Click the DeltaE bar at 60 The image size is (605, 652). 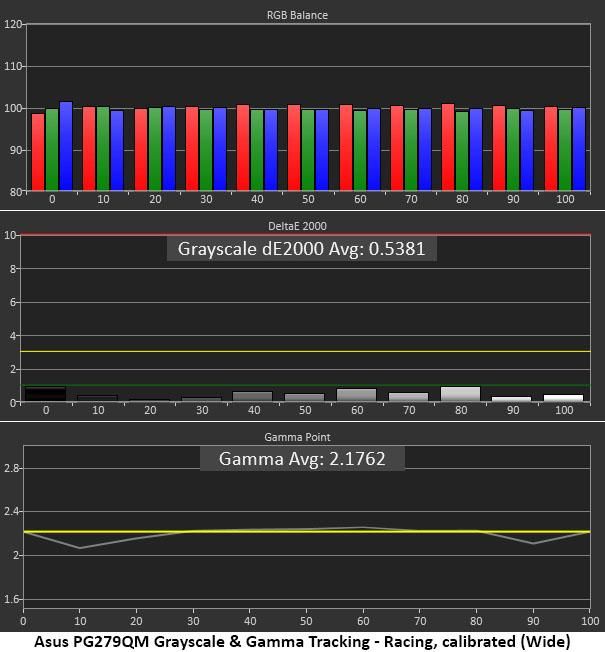point(356,395)
